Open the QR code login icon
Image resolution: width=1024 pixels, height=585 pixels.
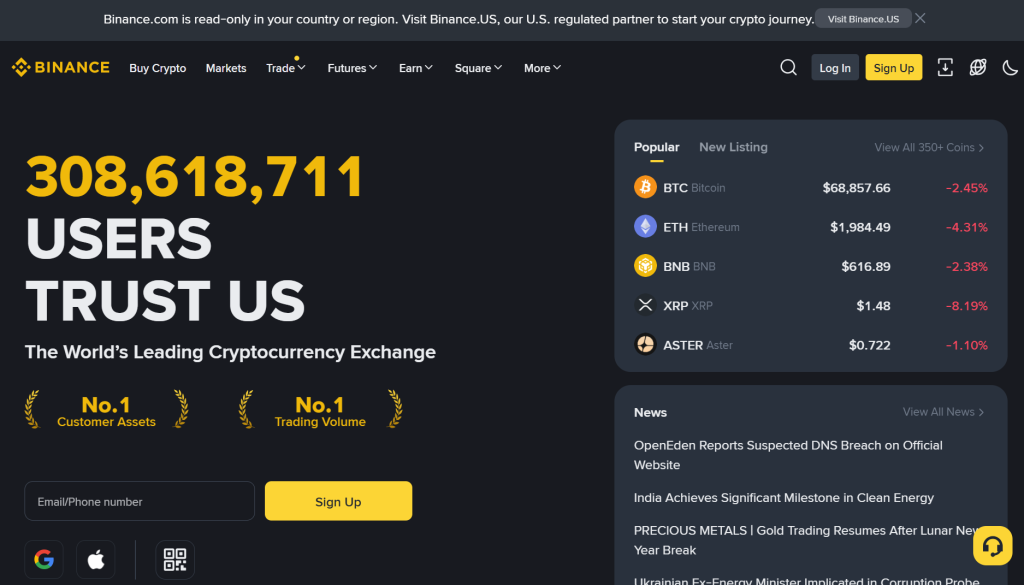[175, 560]
